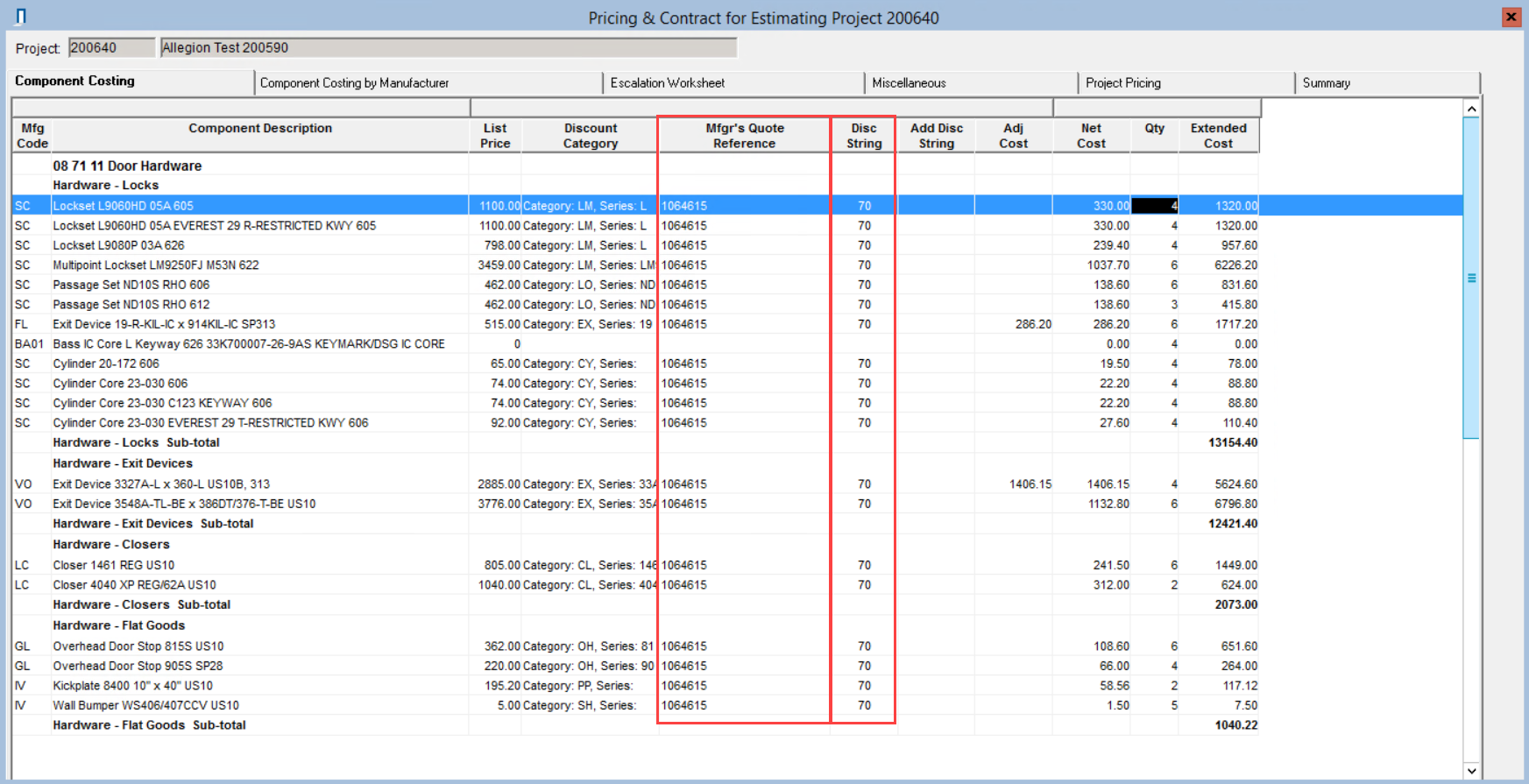
Task: Click list price 3459.00 cell
Action: 495,265
